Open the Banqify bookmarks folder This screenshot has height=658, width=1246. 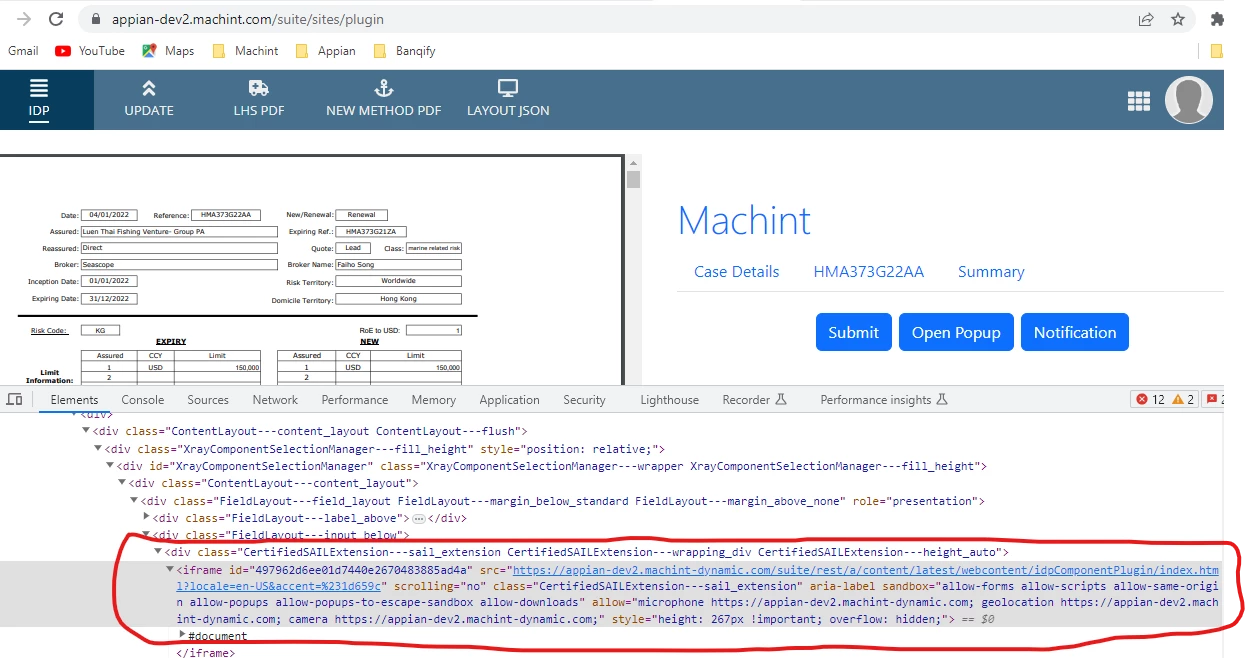(x=404, y=51)
